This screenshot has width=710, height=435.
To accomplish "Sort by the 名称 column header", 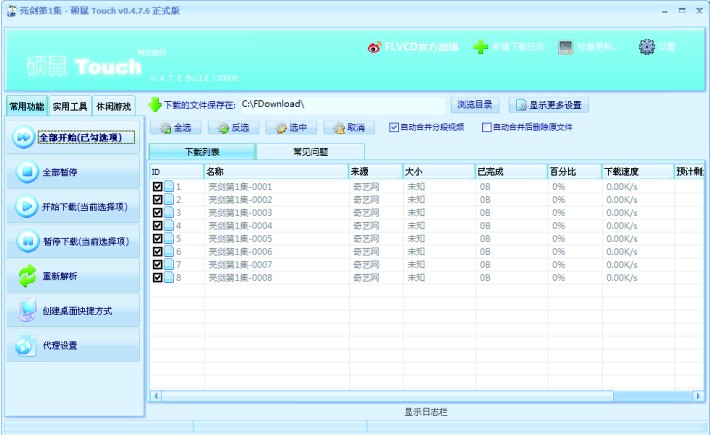I will pos(276,172).
